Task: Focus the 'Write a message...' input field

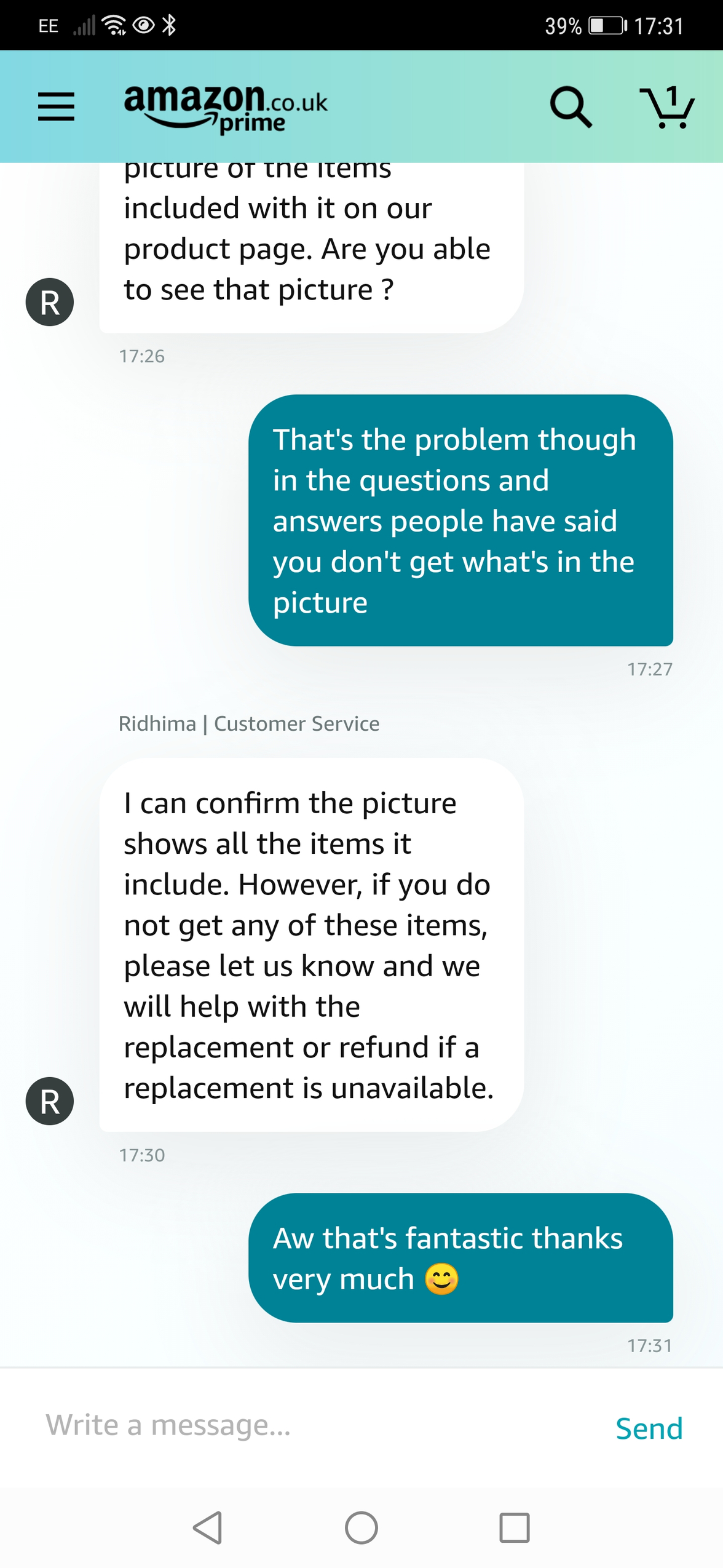Action: point(307,1425)
